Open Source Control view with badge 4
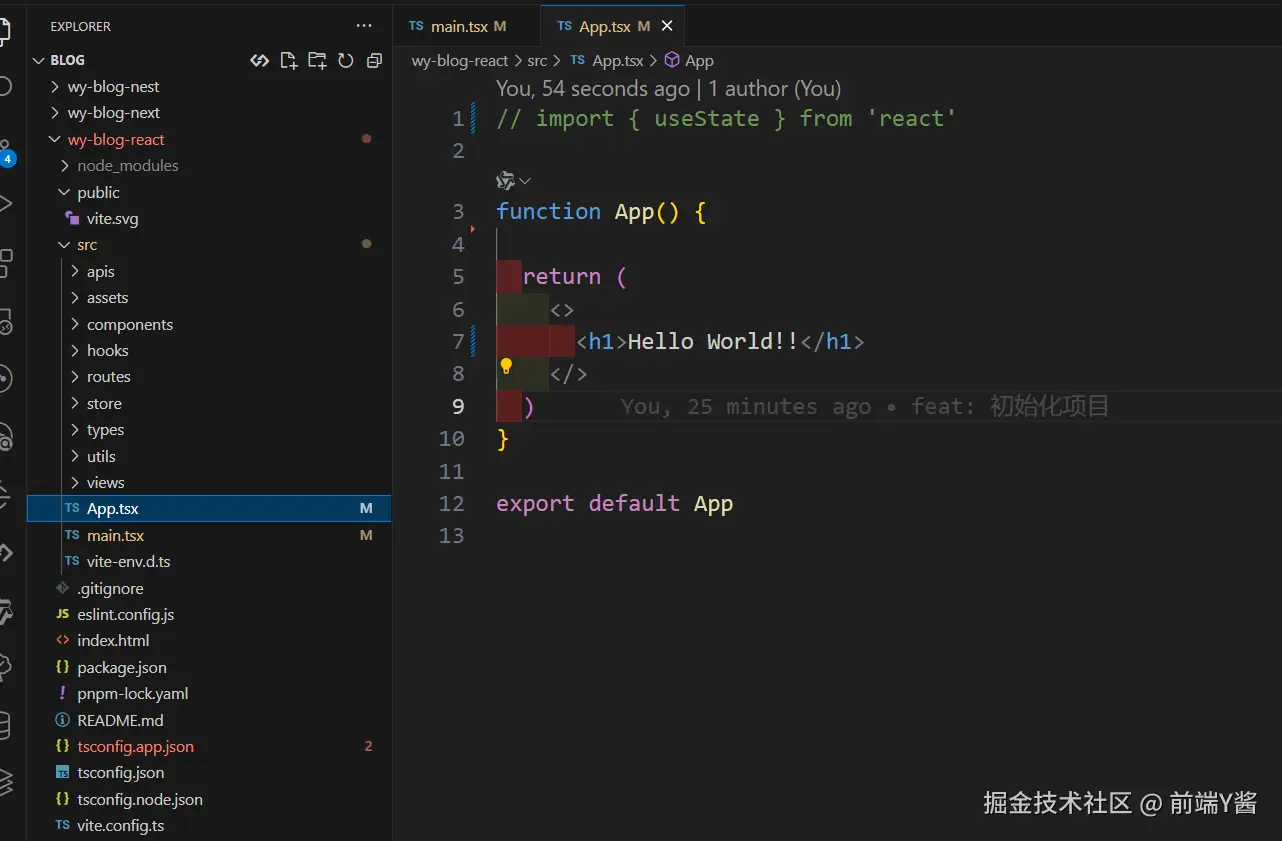Screen dimensions: 1282x841 click(x=5, y=152)
